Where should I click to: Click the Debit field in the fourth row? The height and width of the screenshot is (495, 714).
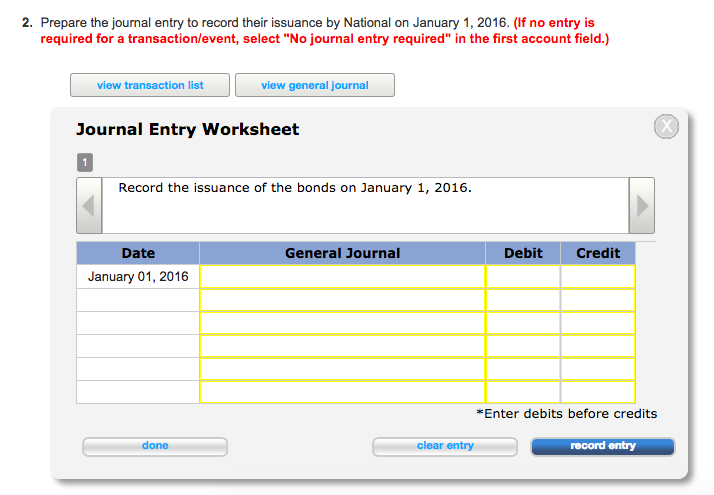[x=523, y=346]
